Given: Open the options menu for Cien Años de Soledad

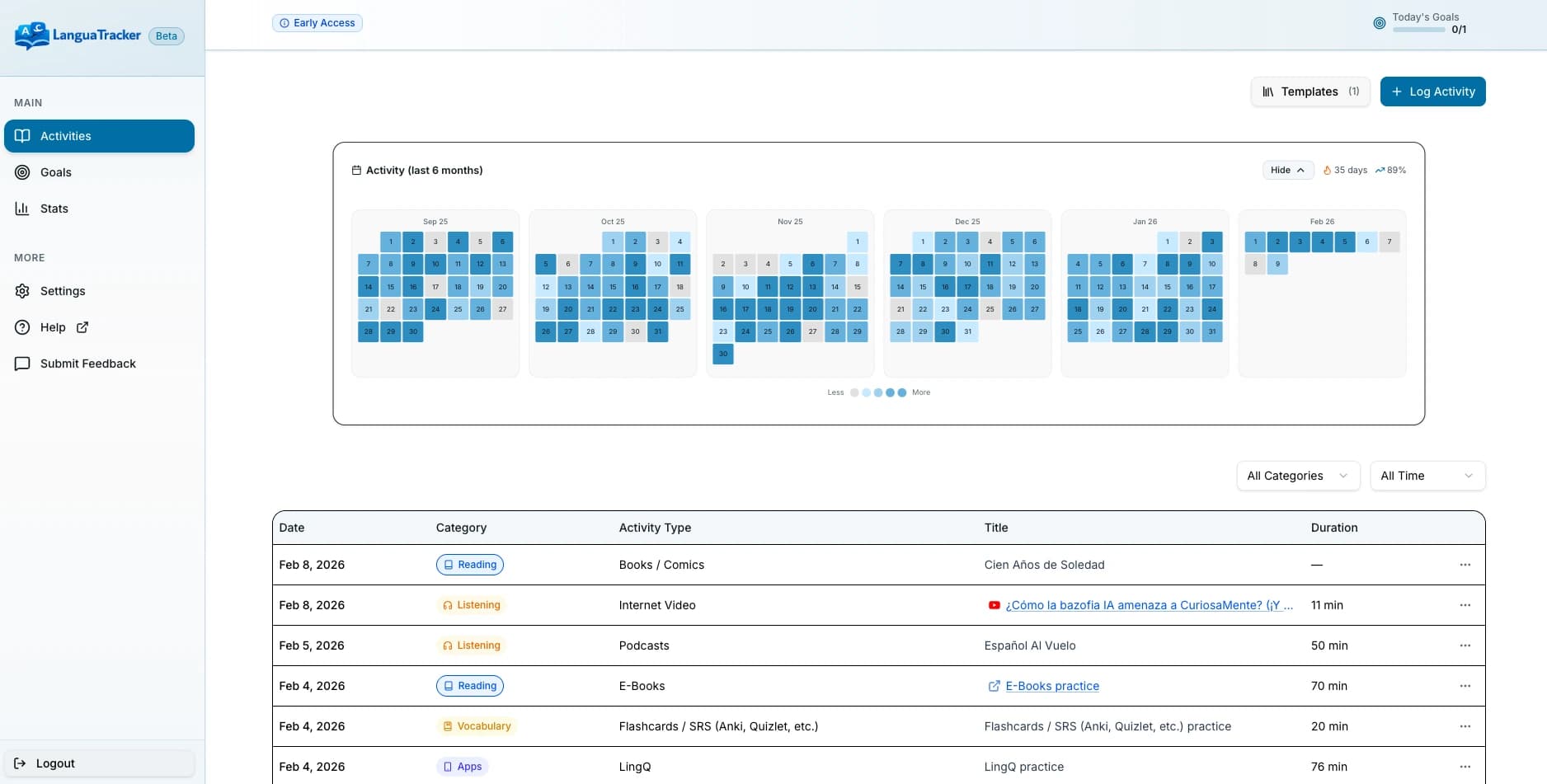Looking at the screenshot, I should coord(1465,565).
